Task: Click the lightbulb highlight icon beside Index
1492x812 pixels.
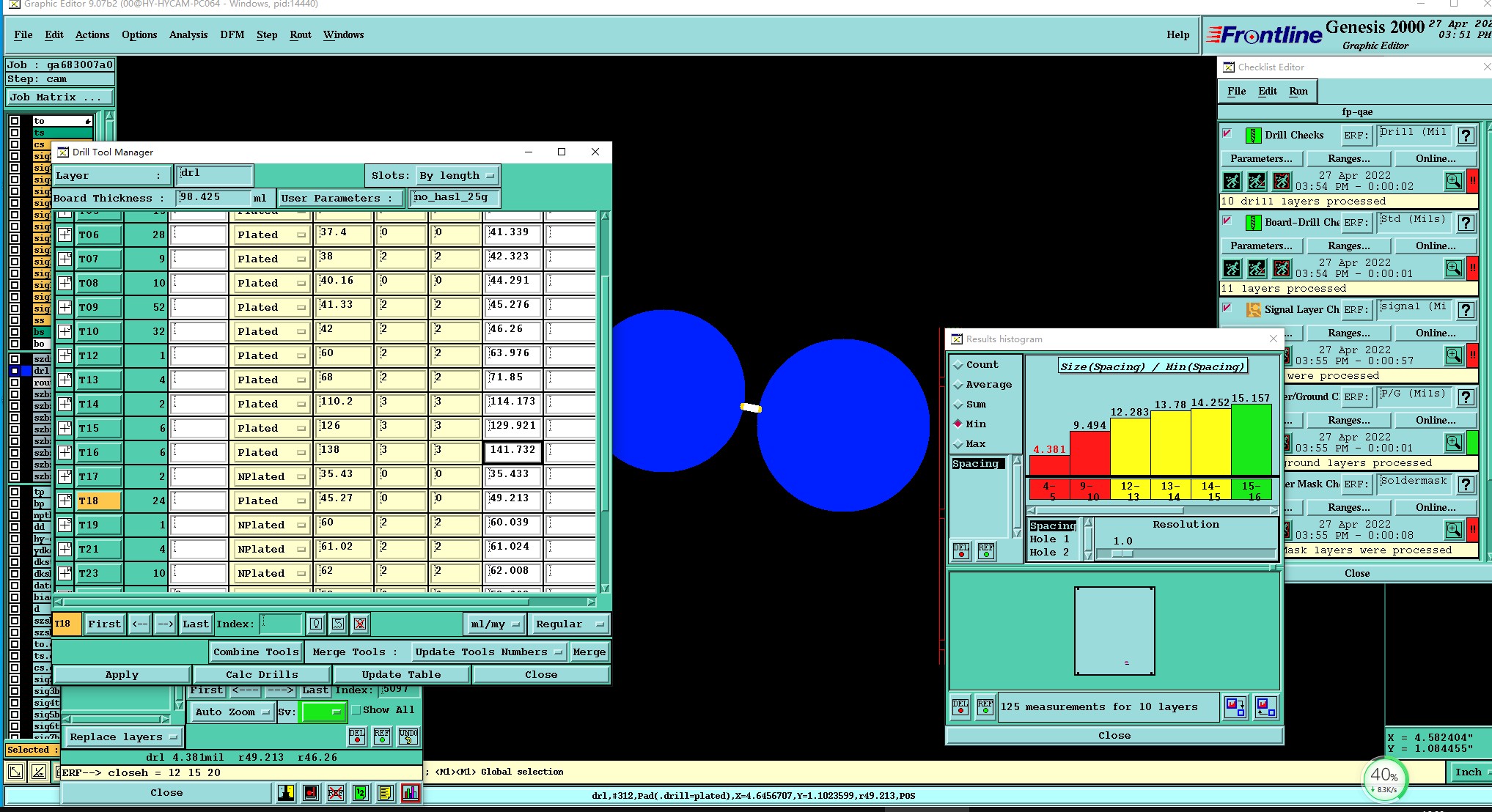Action: click(316, 624)
